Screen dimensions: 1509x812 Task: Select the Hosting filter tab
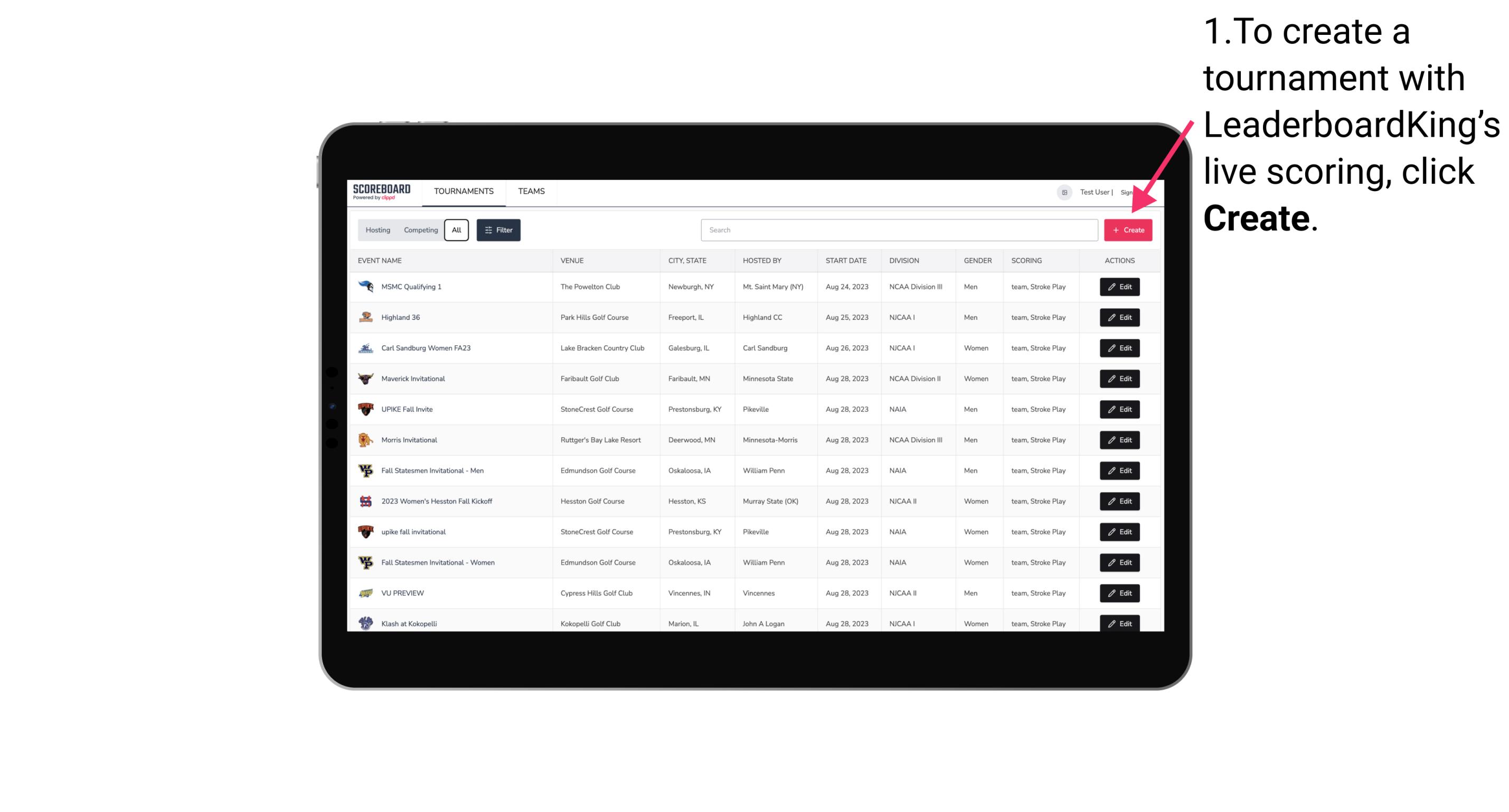click(378, 230)
